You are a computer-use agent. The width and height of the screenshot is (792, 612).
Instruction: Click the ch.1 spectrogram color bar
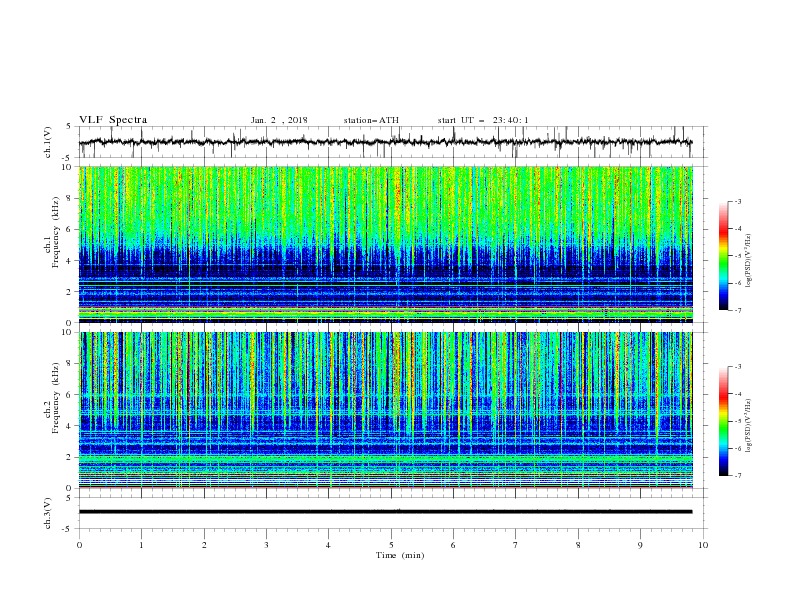[723, 256]
